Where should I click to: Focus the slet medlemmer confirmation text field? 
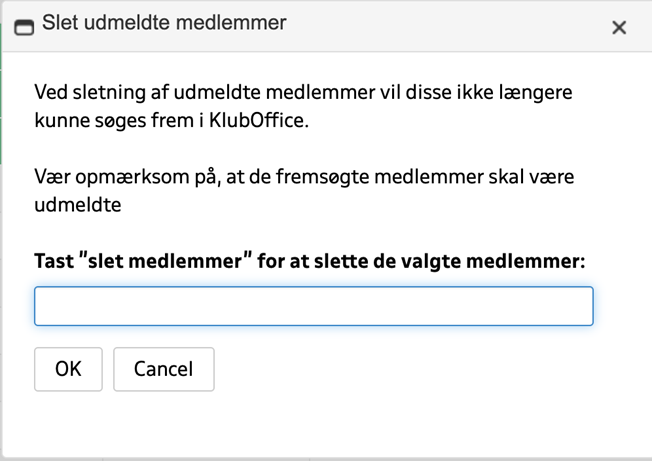tap(314, 306)
